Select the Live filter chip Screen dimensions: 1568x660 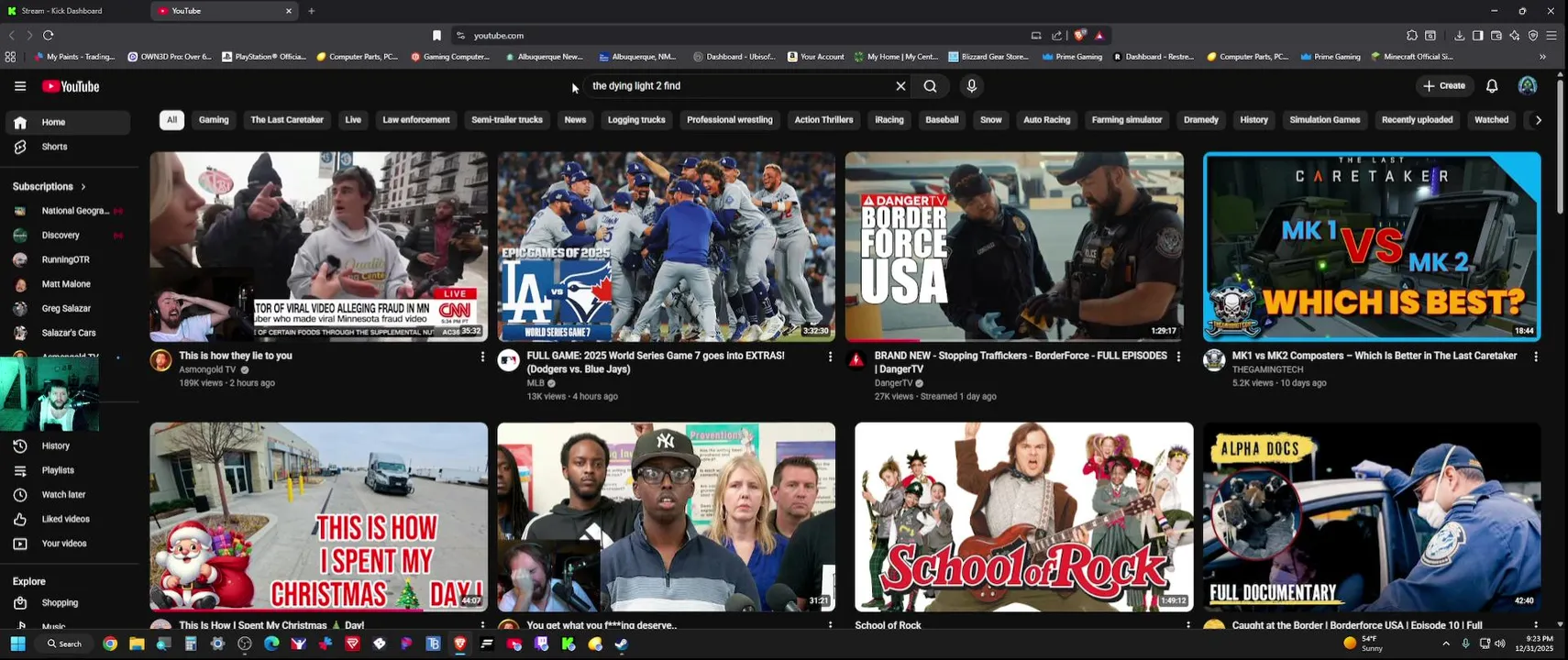(353, 120)
